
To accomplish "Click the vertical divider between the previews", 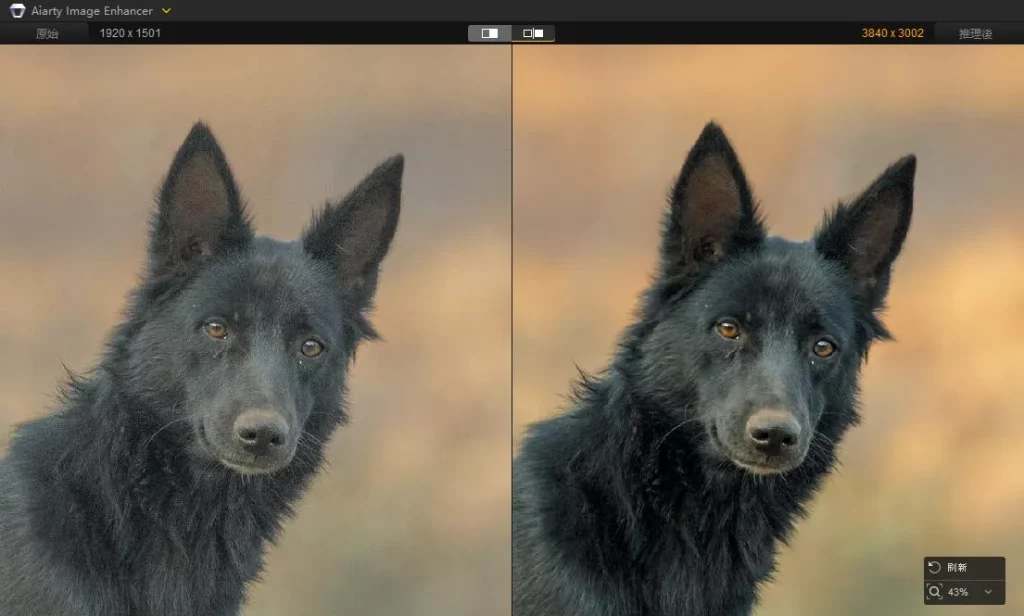I will coord(512,330).
